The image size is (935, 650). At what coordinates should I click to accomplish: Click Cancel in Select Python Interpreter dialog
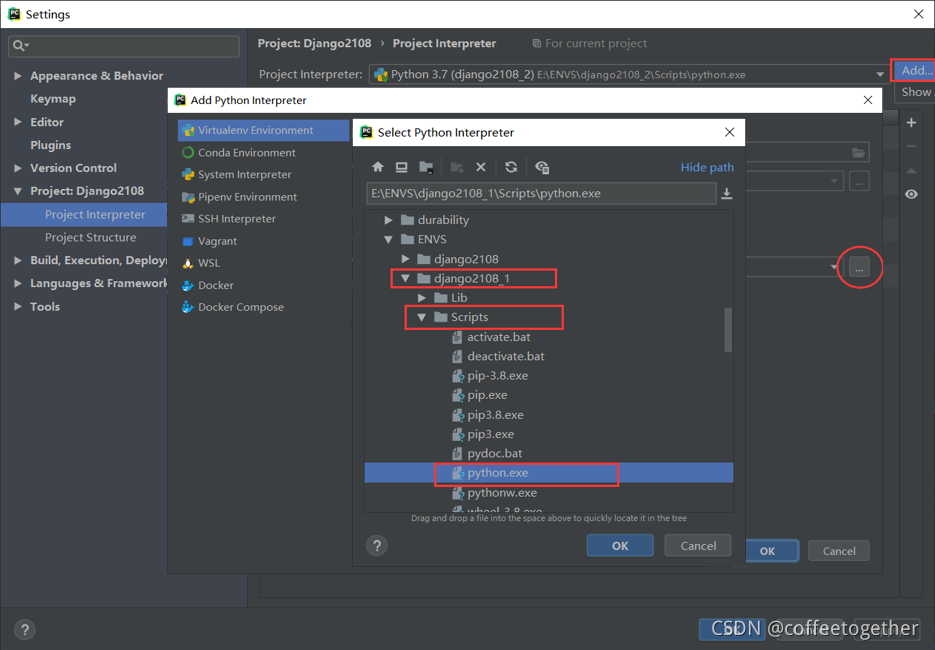pyautogui.click(x=698, y=546)
